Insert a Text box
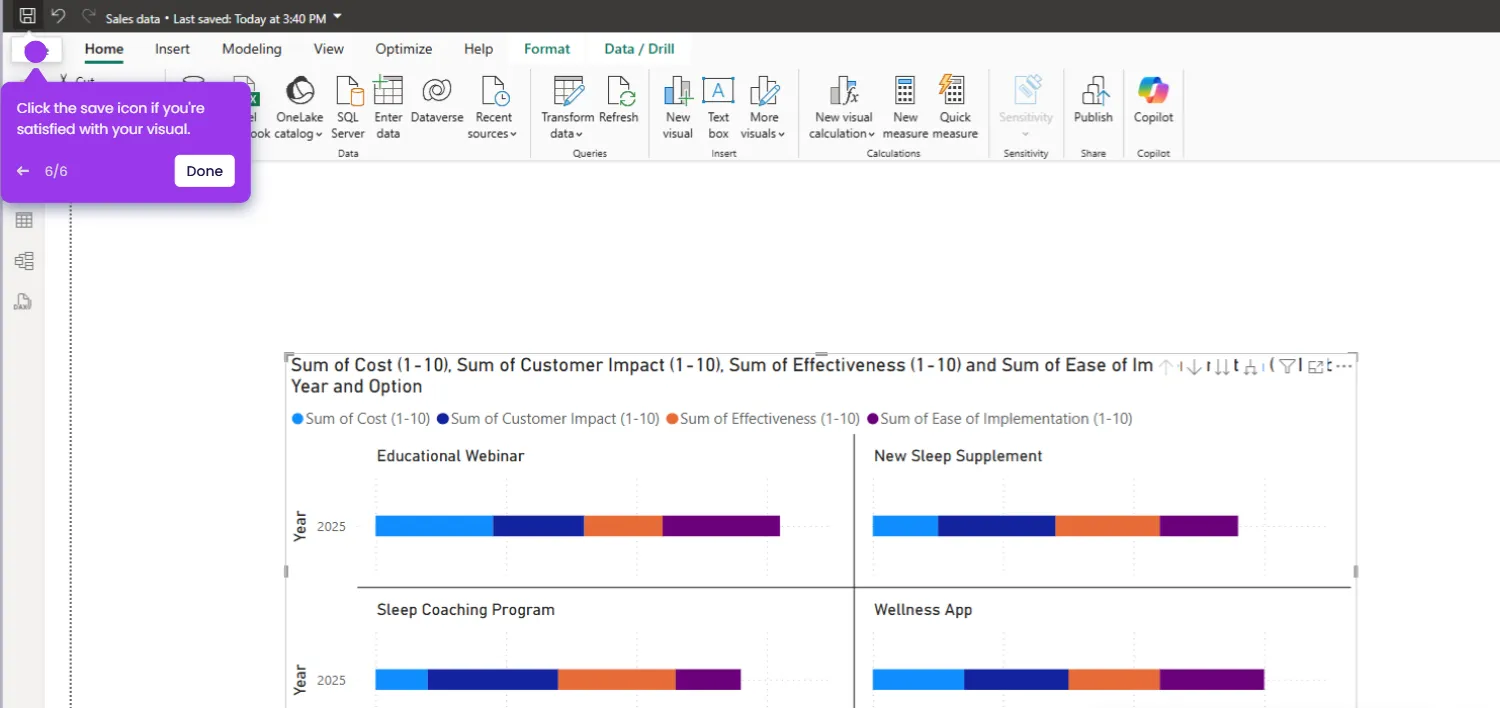Screen dimensions: 1500x708 pos(718,108)
